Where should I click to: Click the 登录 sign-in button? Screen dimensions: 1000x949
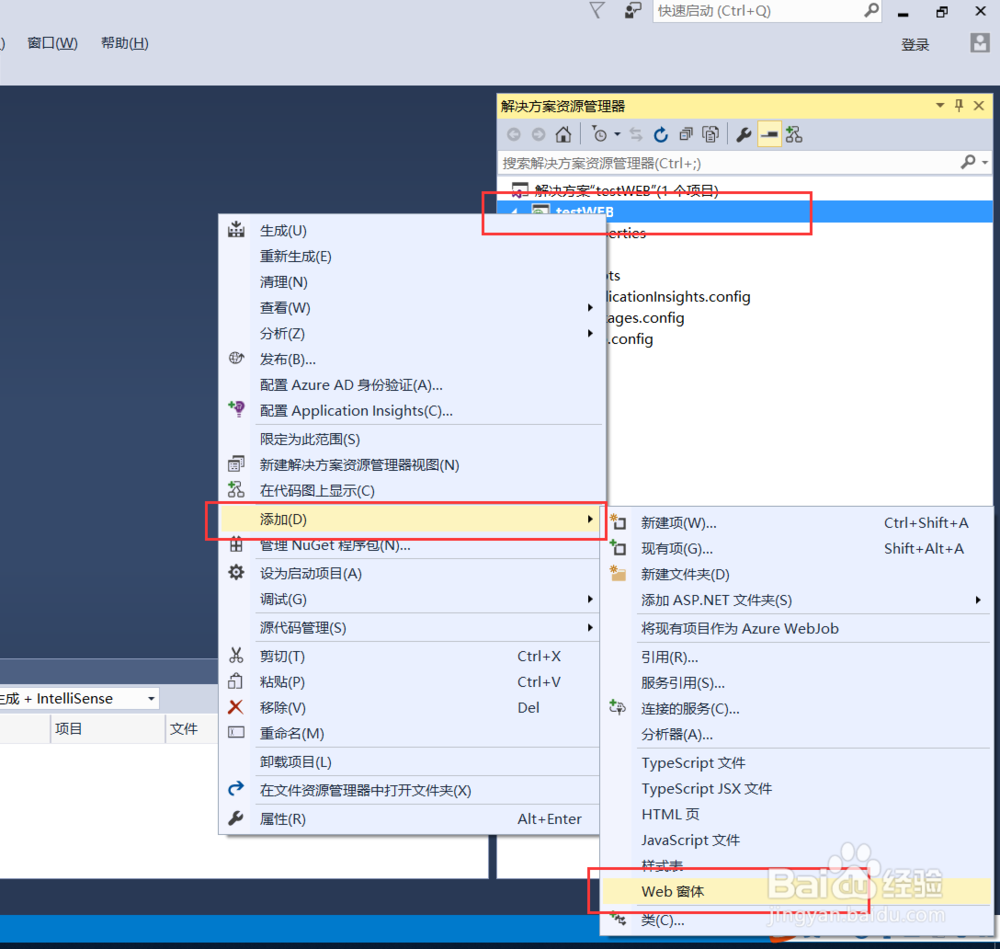(x=914, y=43)
